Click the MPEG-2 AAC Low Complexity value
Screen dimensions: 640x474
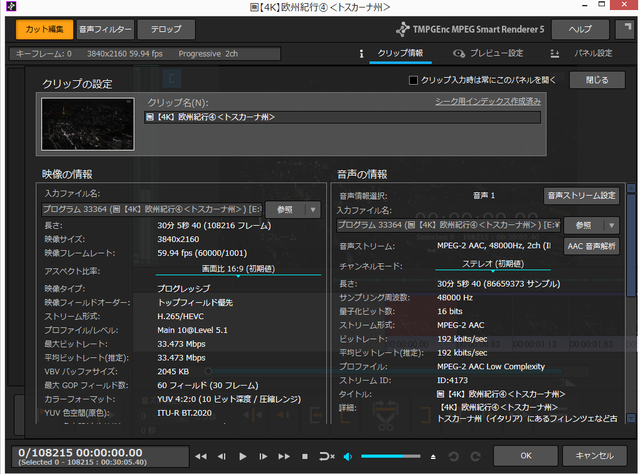click(491, 367)
